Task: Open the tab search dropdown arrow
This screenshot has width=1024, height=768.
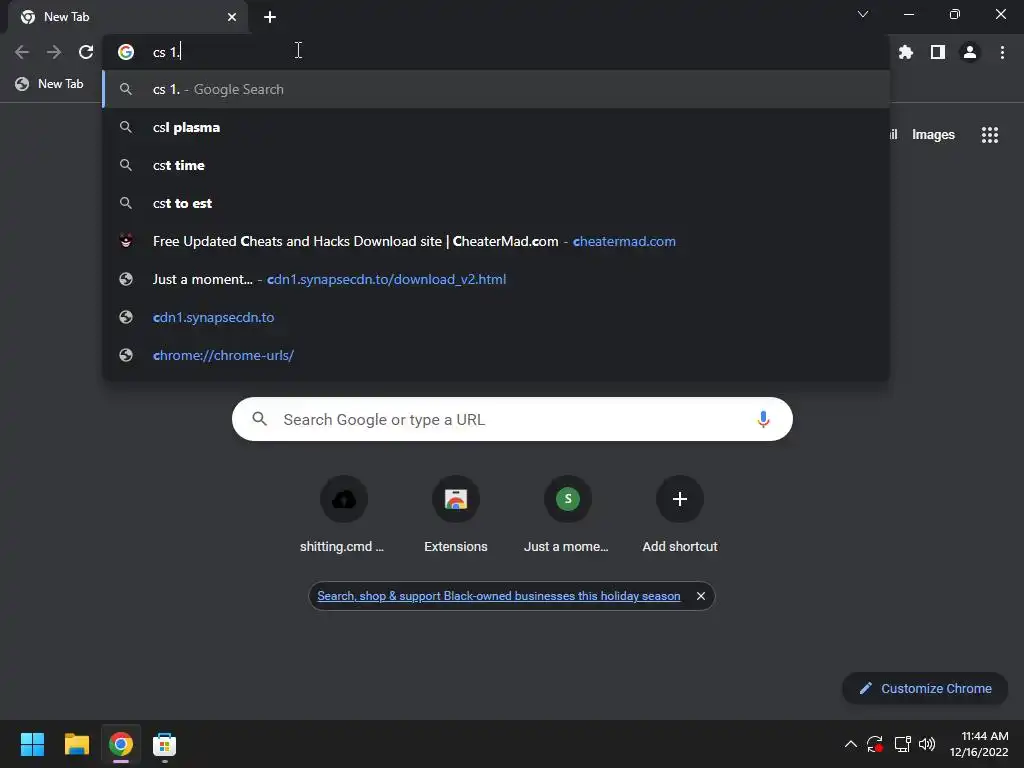Action: tap(863, 14)
